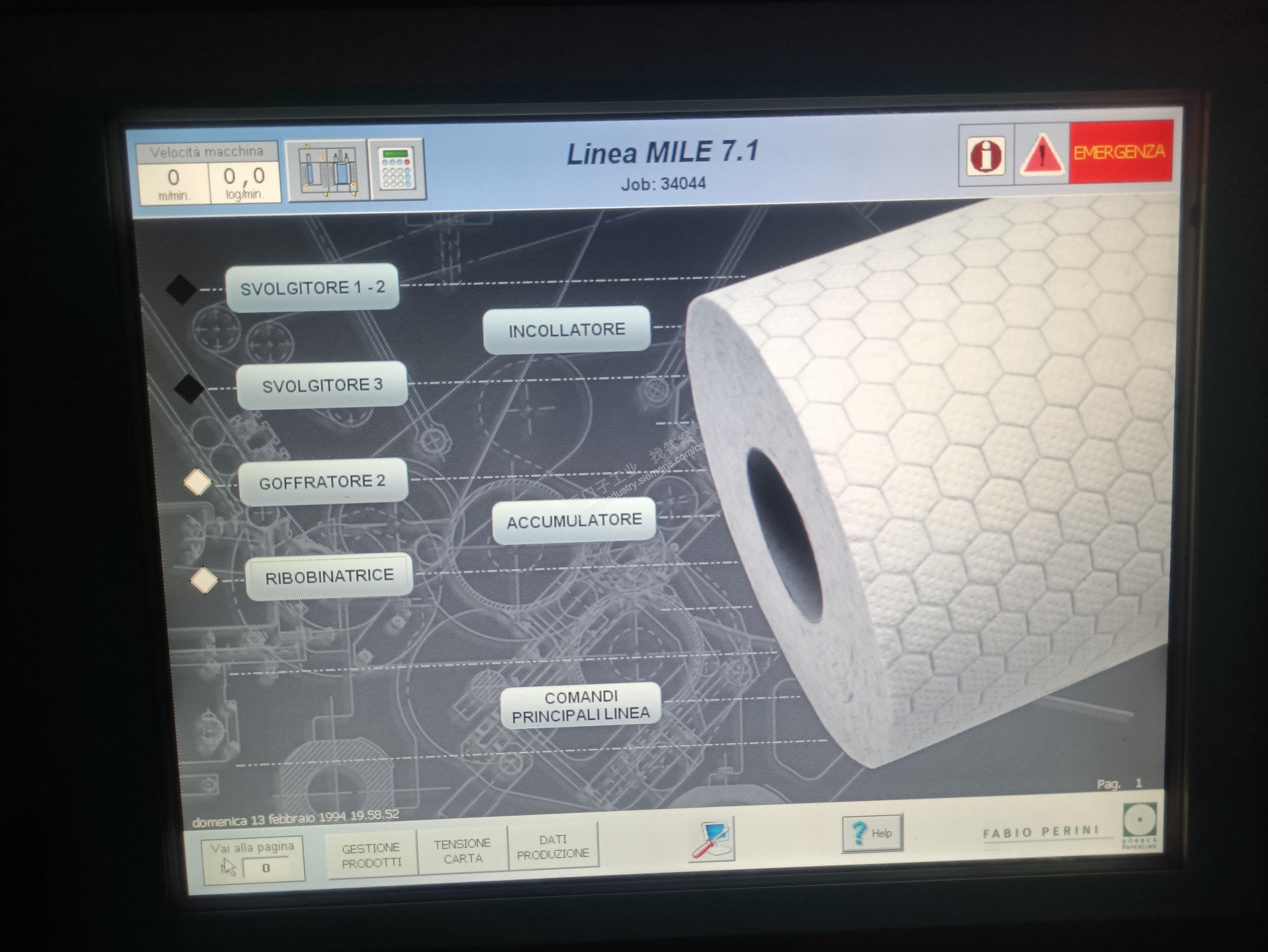Open COMANDI PRINCIPALI LINEA page
Screen dimensions: 1268x952
[581, 706]
